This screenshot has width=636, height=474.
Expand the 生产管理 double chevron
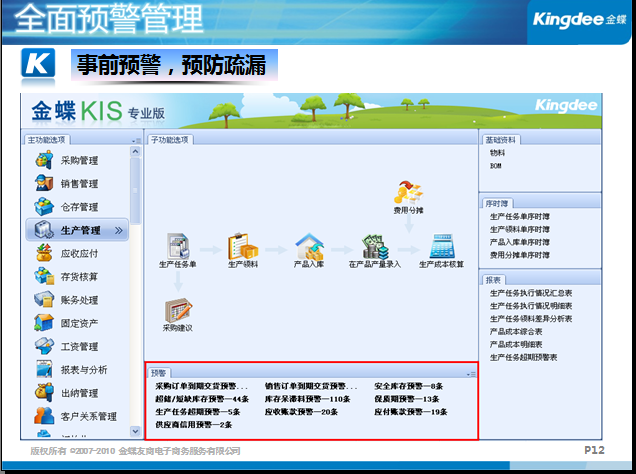[x=118, y=230]
